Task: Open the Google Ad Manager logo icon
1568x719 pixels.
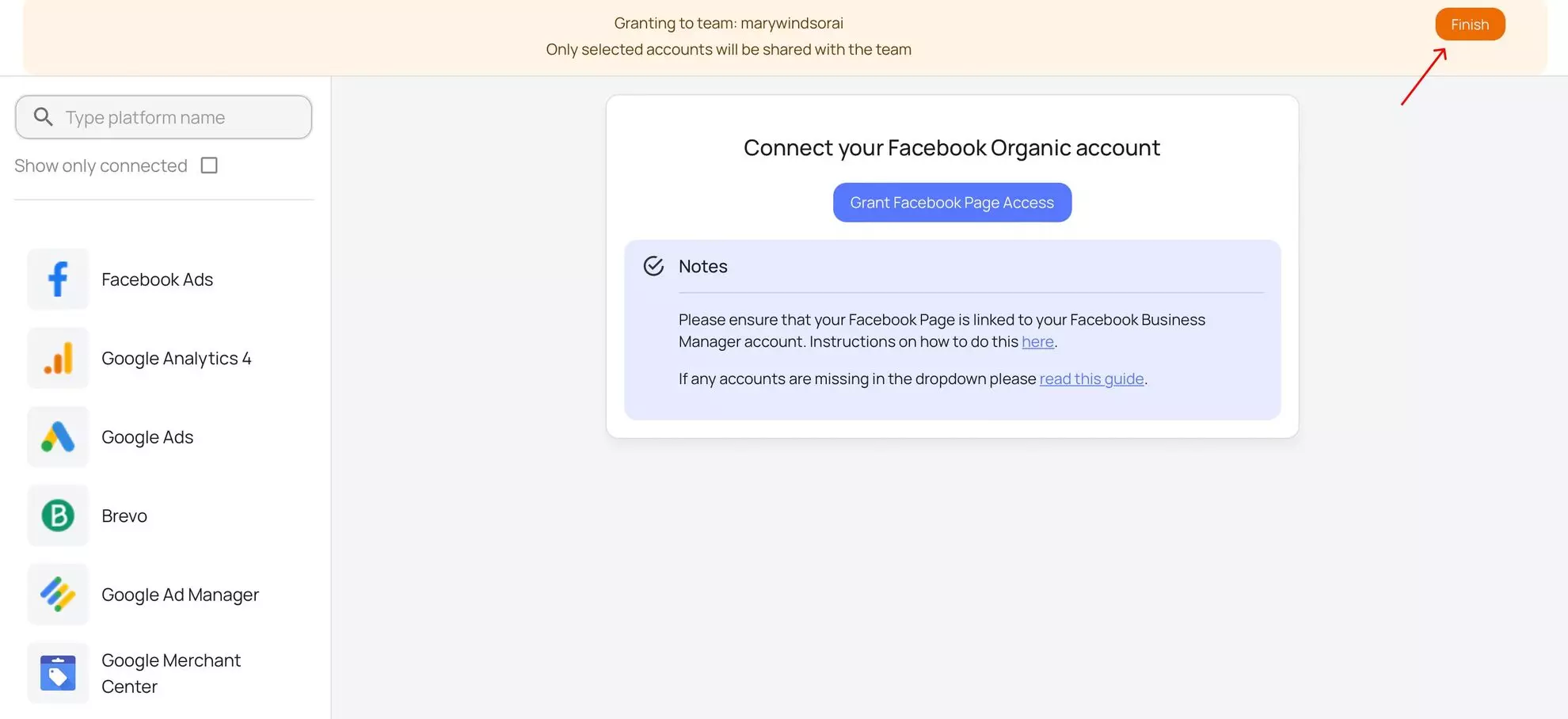Action: pyautogui.click(x=58, y=595)
